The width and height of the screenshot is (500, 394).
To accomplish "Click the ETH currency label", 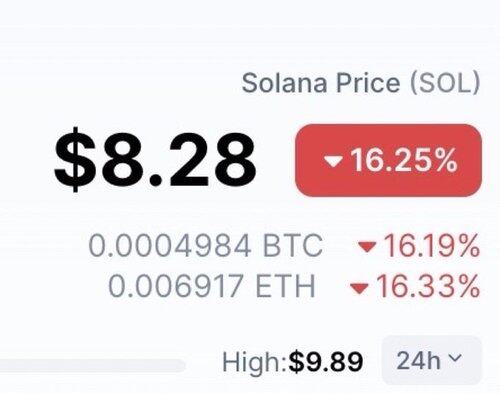I will click(285, 286).
